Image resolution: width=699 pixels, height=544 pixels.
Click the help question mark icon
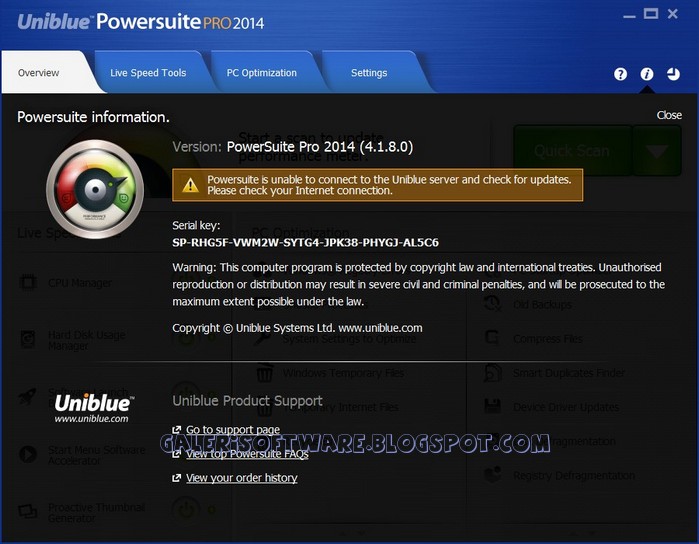point(620,74)
